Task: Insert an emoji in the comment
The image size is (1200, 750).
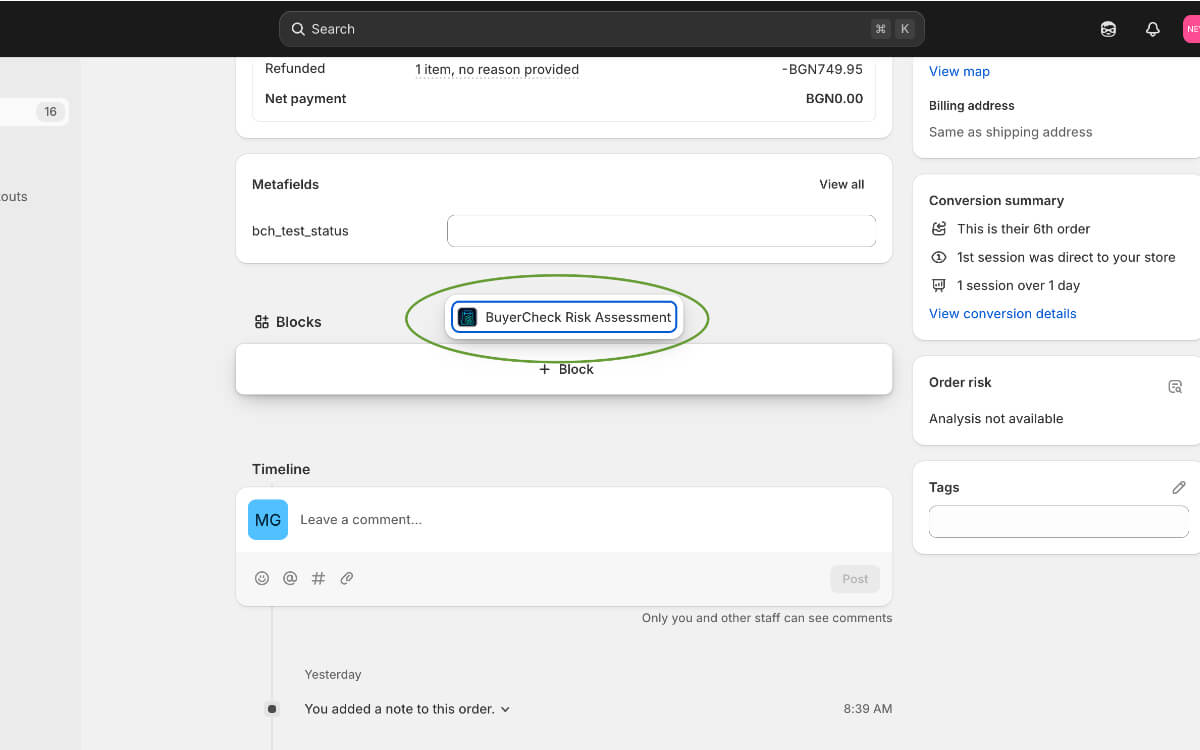Action: coord(262,578)
